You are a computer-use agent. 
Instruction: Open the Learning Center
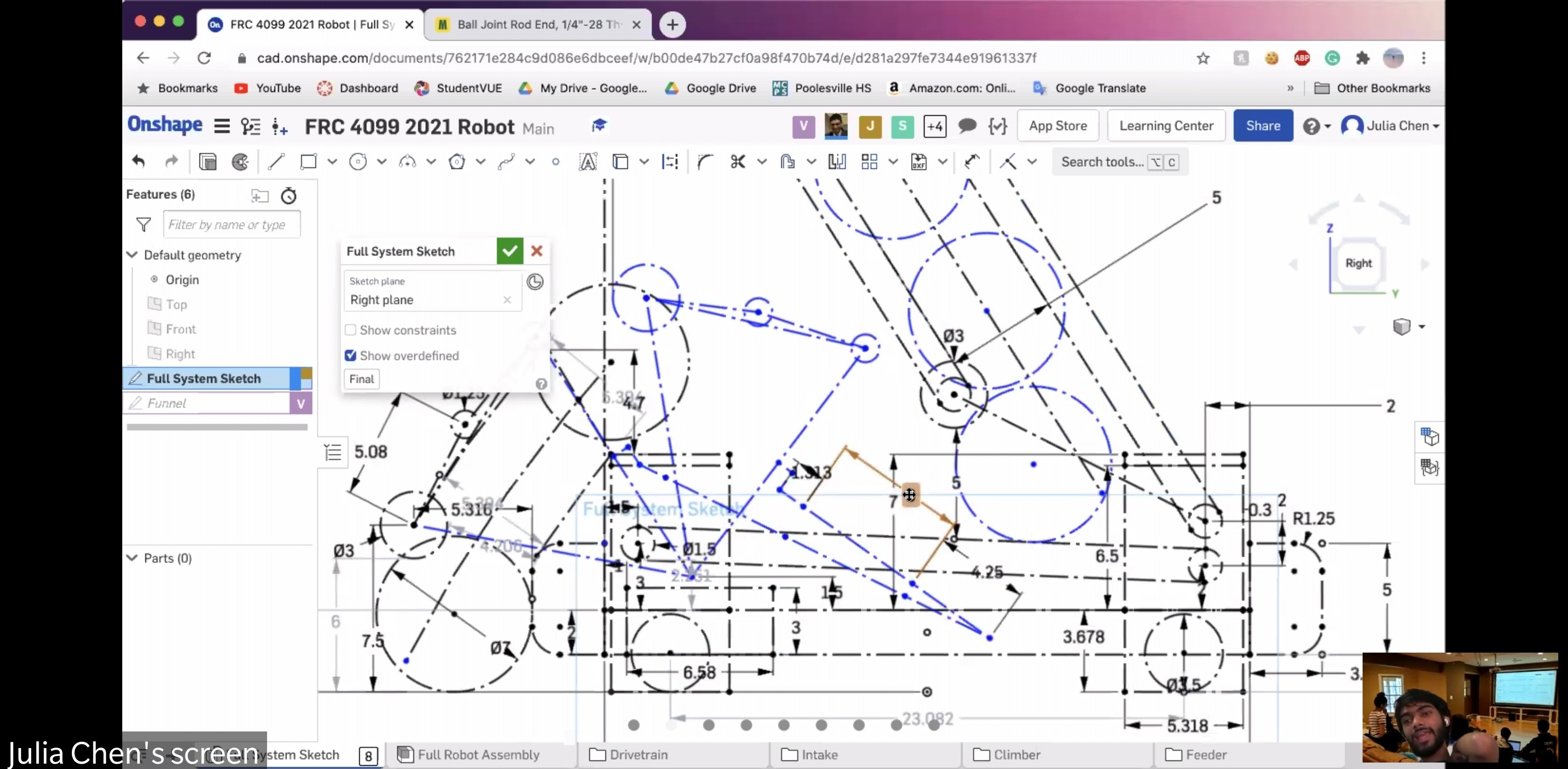(1166, 126)
